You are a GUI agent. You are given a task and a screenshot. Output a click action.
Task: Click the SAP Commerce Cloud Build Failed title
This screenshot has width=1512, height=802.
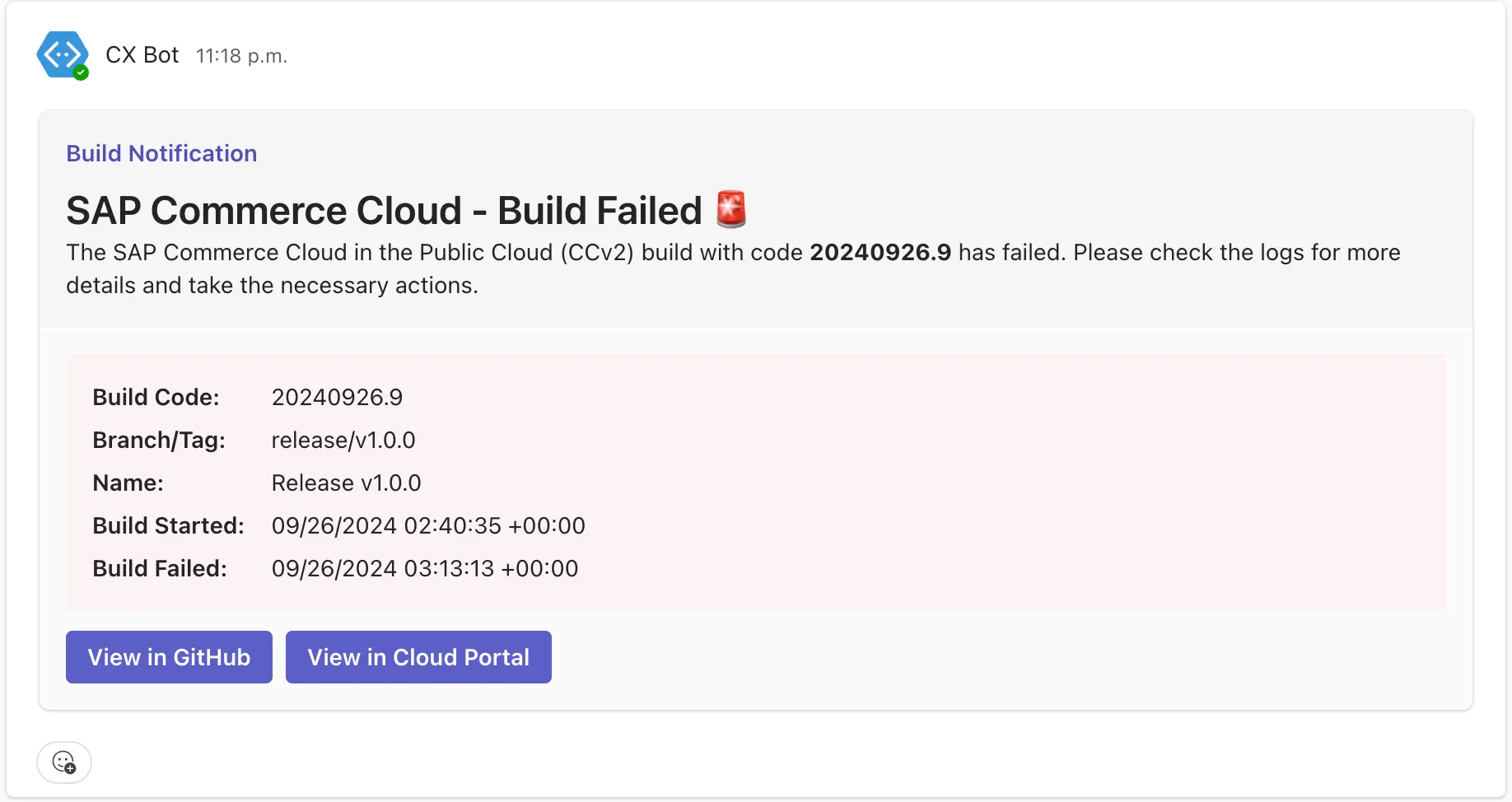click(384, 211)
